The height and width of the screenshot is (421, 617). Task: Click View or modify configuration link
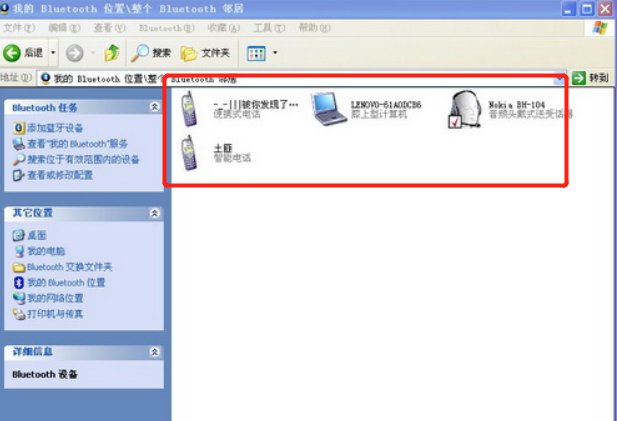(x=60, y=175)
